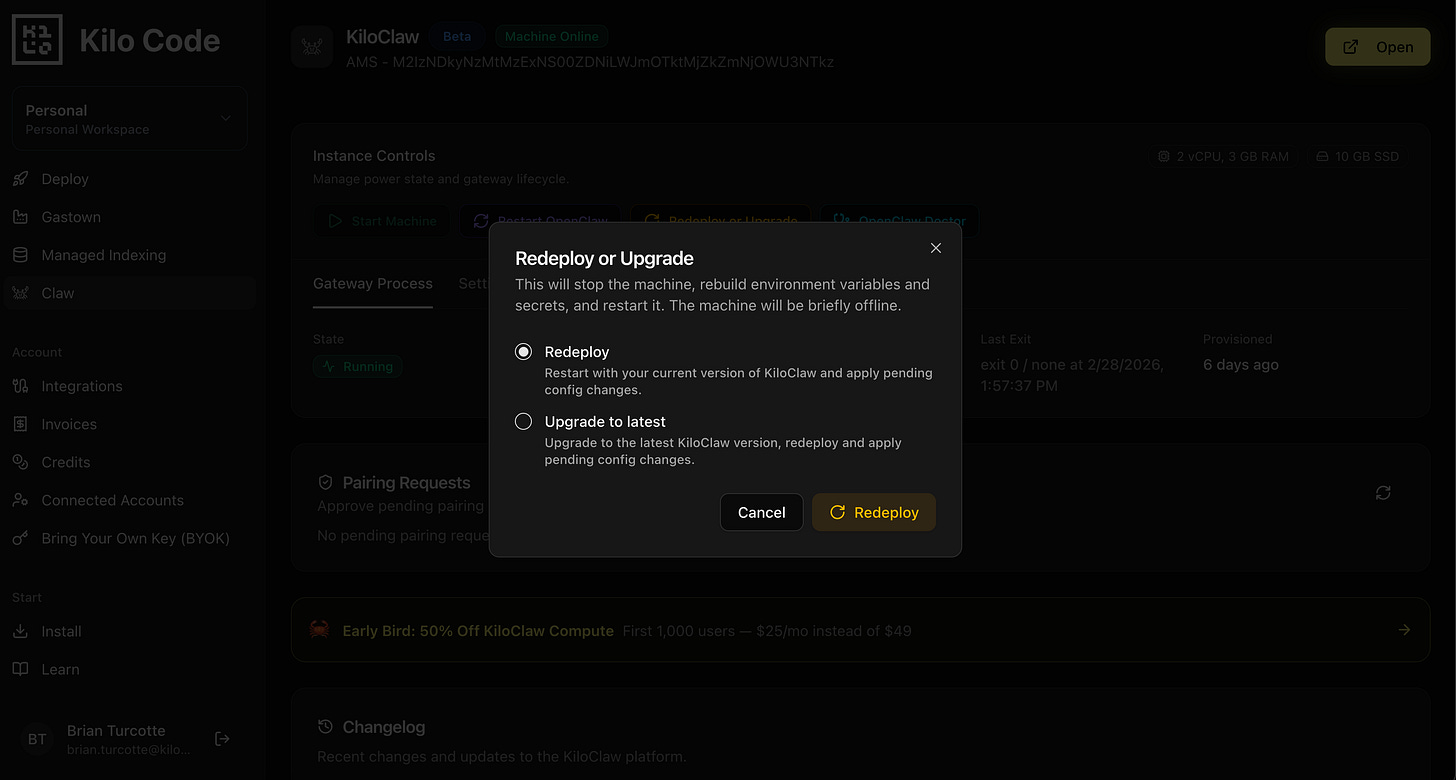Click the Early Bird 50% Off banner text
Image resolution: width=1456 pixels, height=780 pixels.
coord(478,631)
